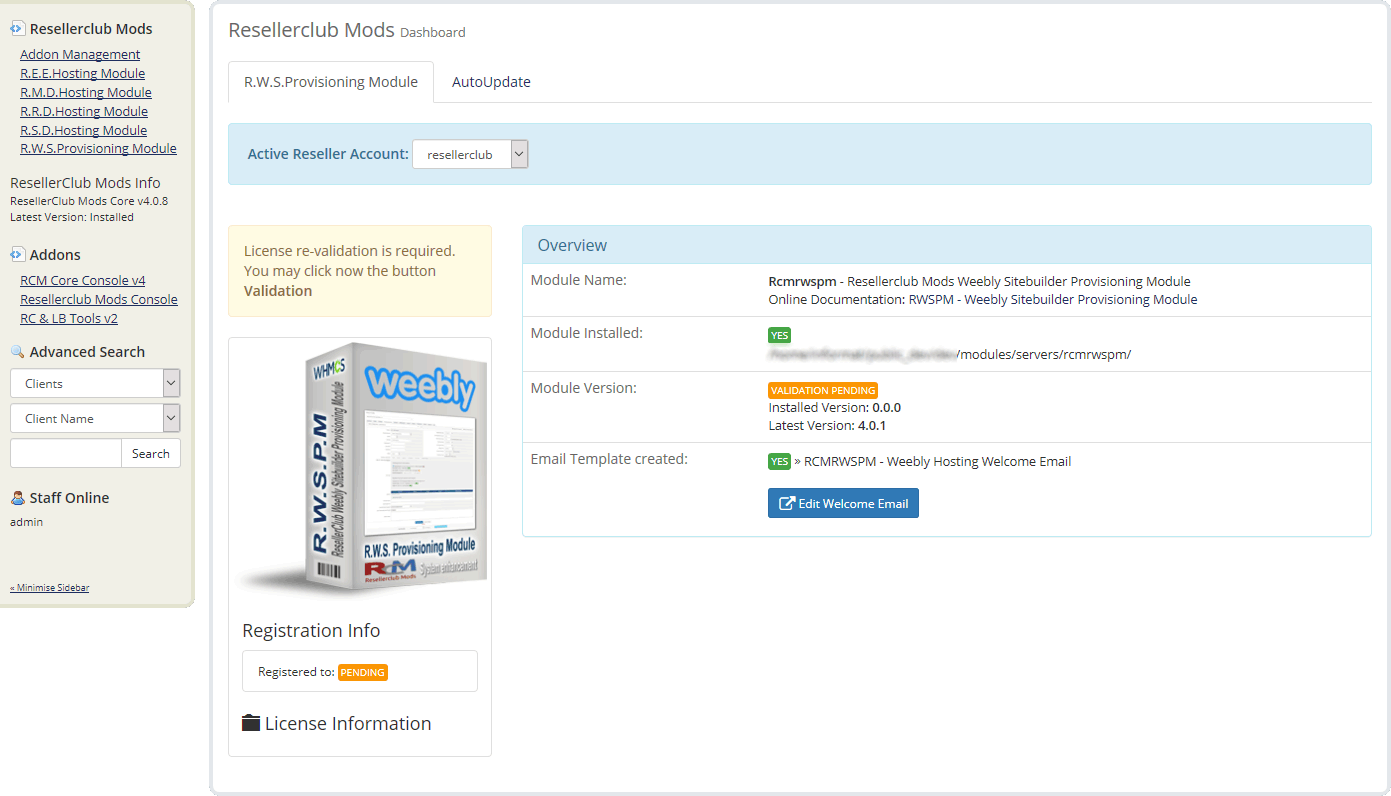Open R.E.E.Hosting Module link
Viewport: 1391px width, 796px height.
click(x=82, y=73)
